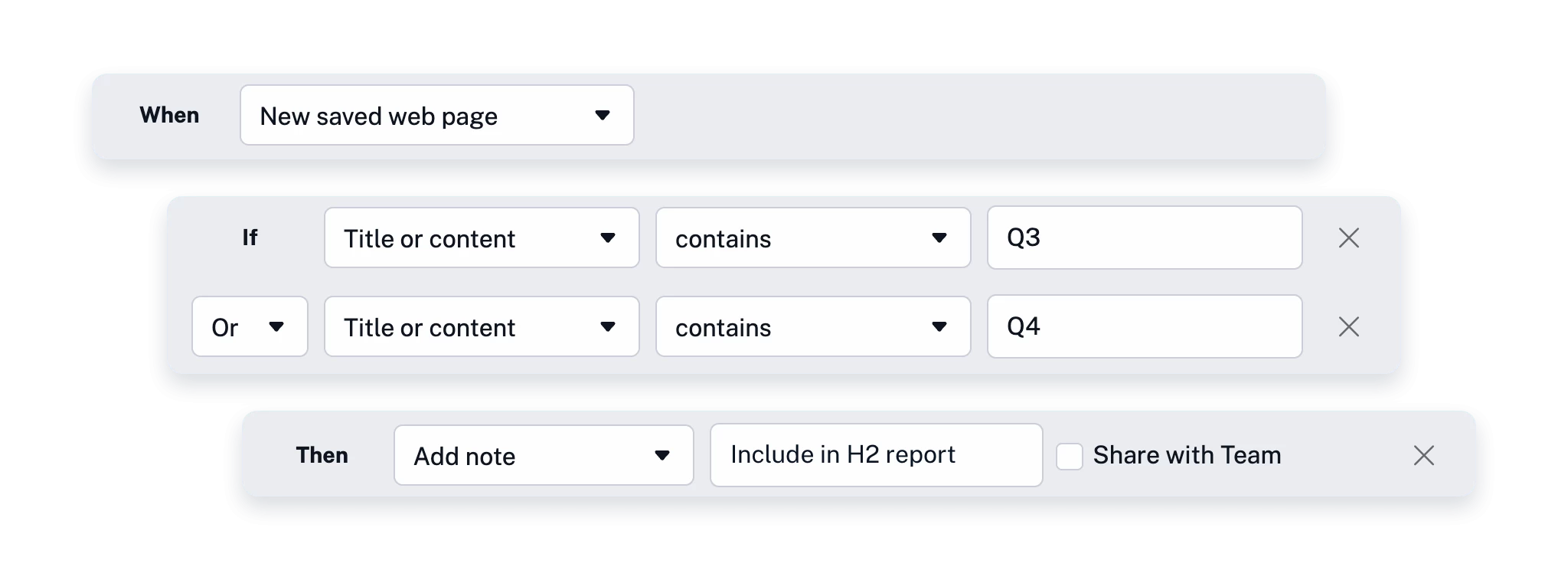
Task: Click the If label
Action: (250, 238)
